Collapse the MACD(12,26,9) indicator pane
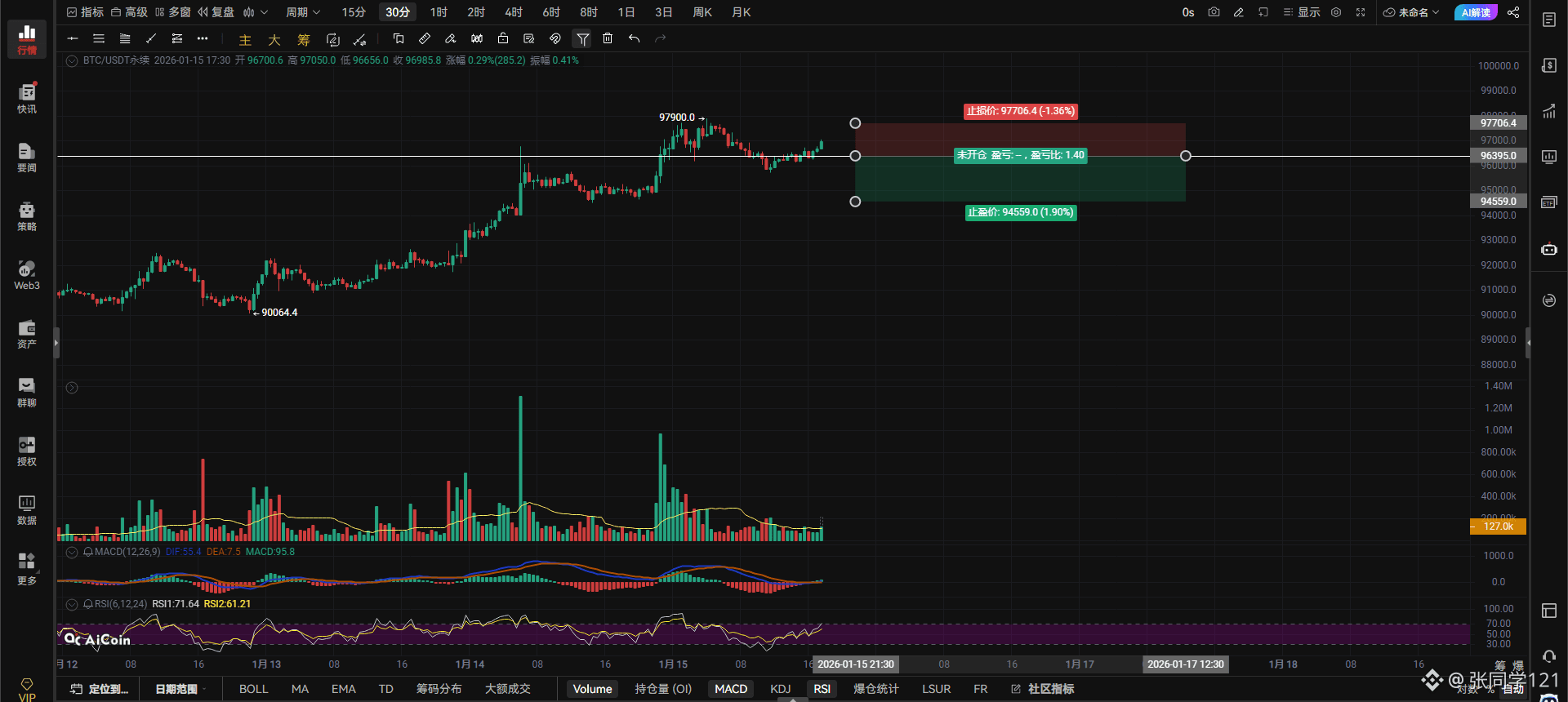 (72, 552)
